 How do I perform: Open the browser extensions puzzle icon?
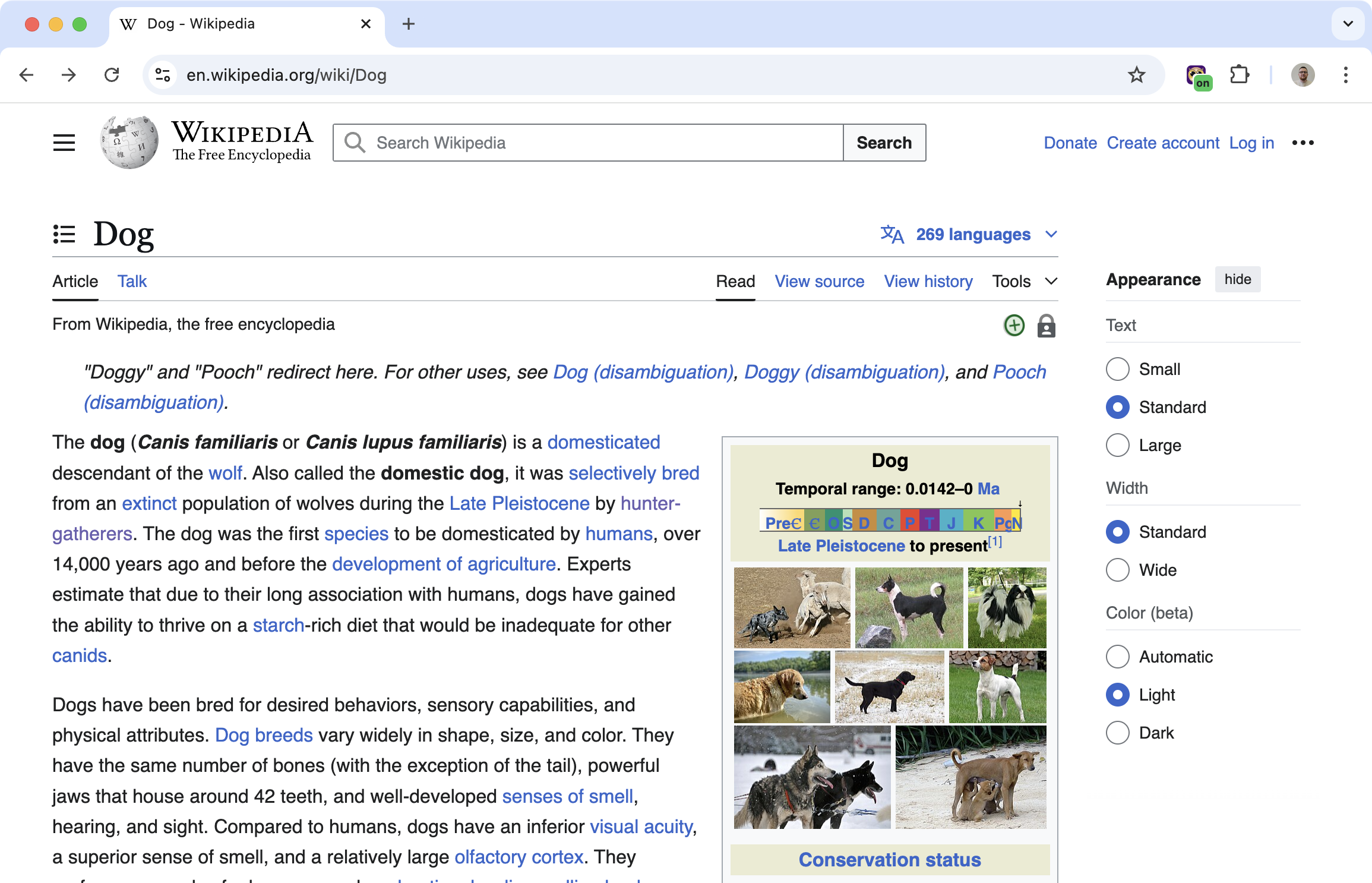coord(1240,75)
